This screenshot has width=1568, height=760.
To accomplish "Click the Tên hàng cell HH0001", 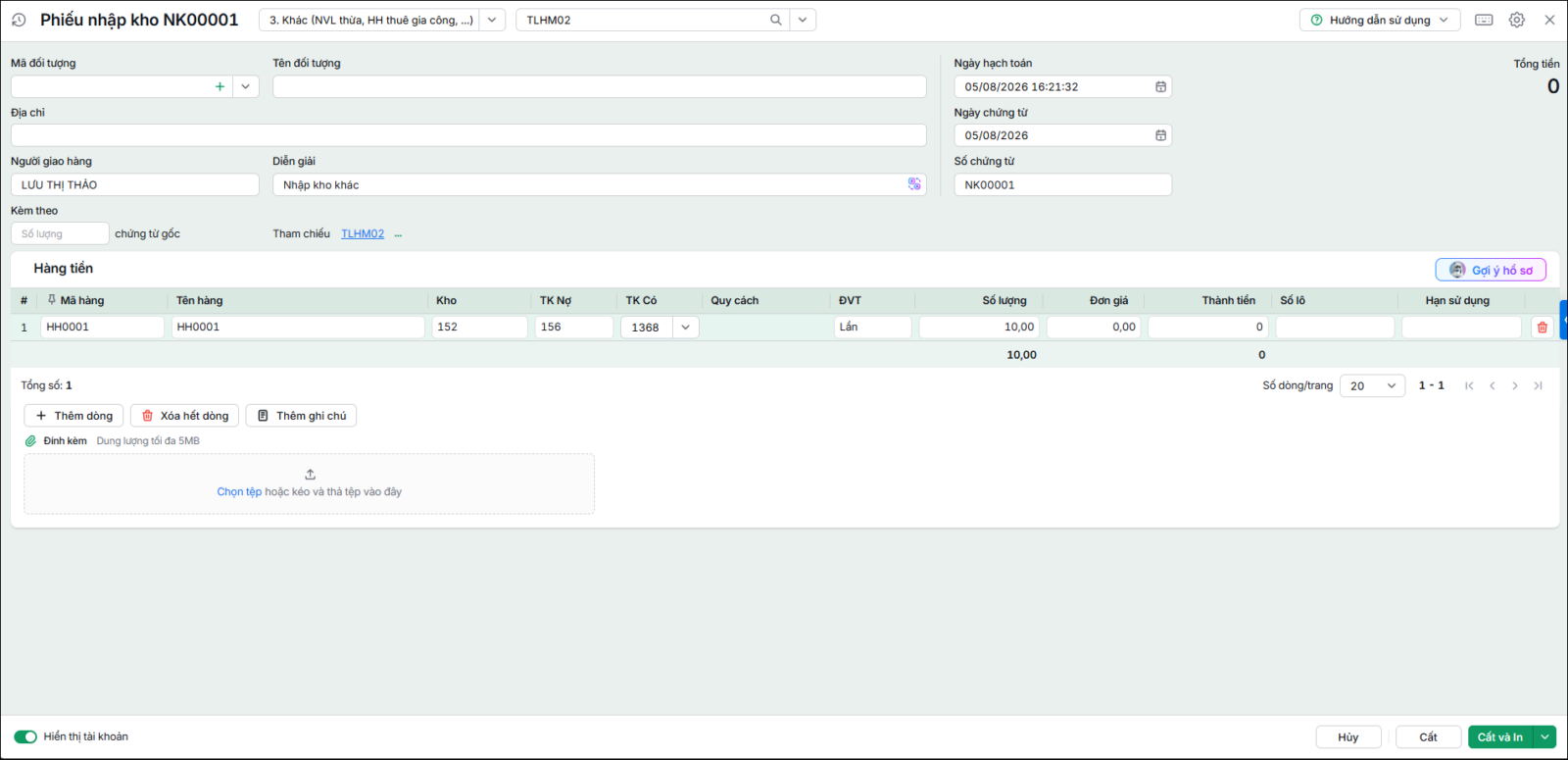I will (298, 328).
